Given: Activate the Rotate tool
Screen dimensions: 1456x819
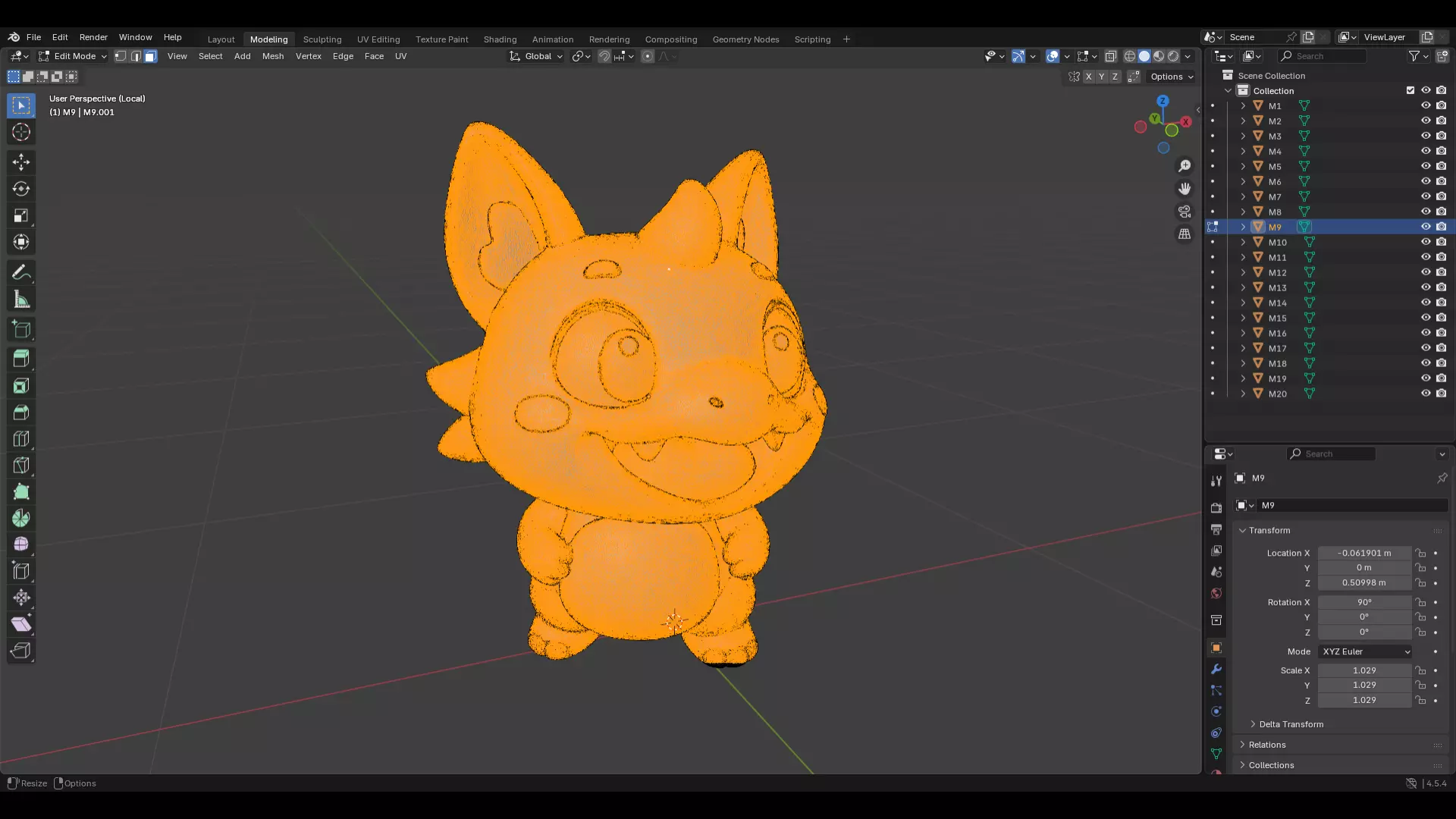Looking at the screenshot, I should (x=21, y=189).
